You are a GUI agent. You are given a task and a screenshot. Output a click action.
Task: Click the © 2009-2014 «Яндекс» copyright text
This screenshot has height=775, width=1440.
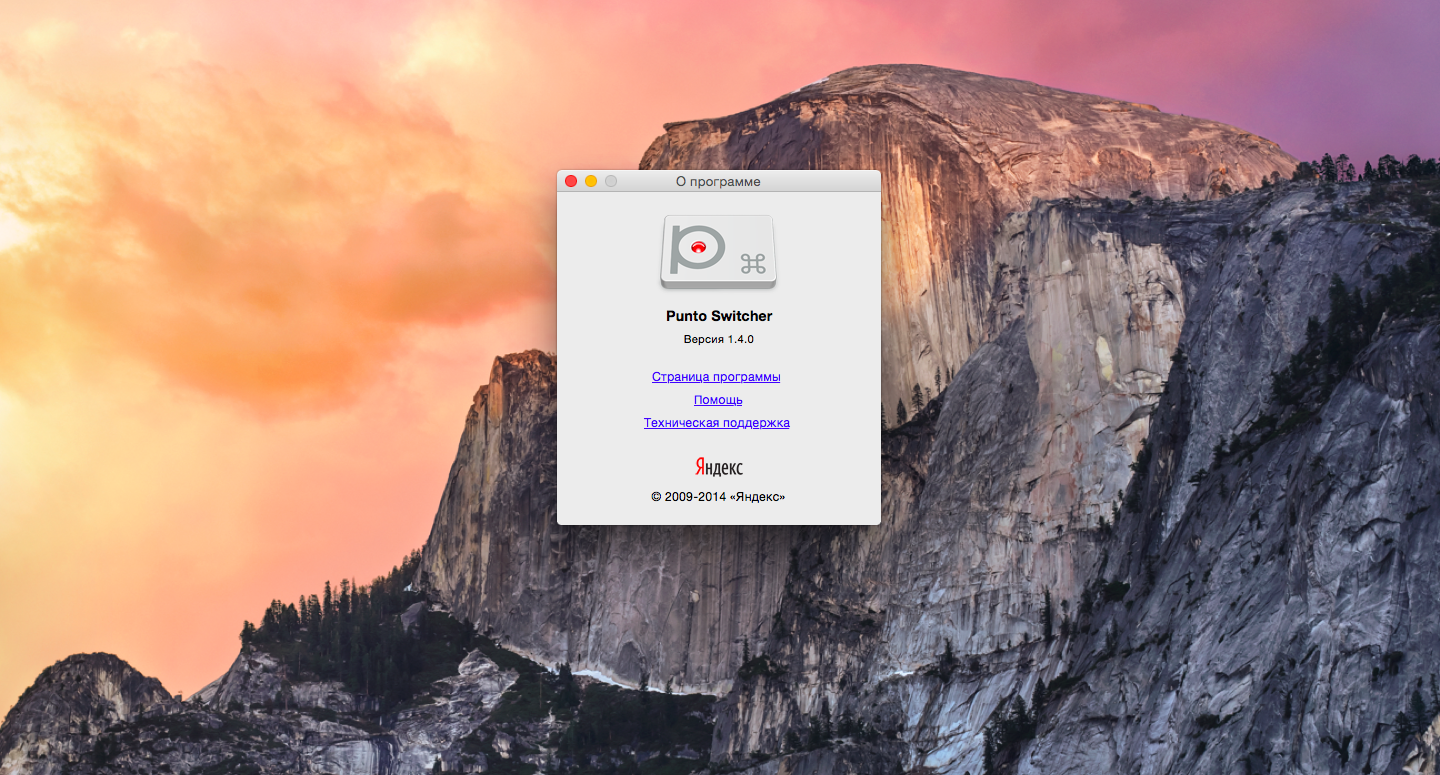(718, 496)
